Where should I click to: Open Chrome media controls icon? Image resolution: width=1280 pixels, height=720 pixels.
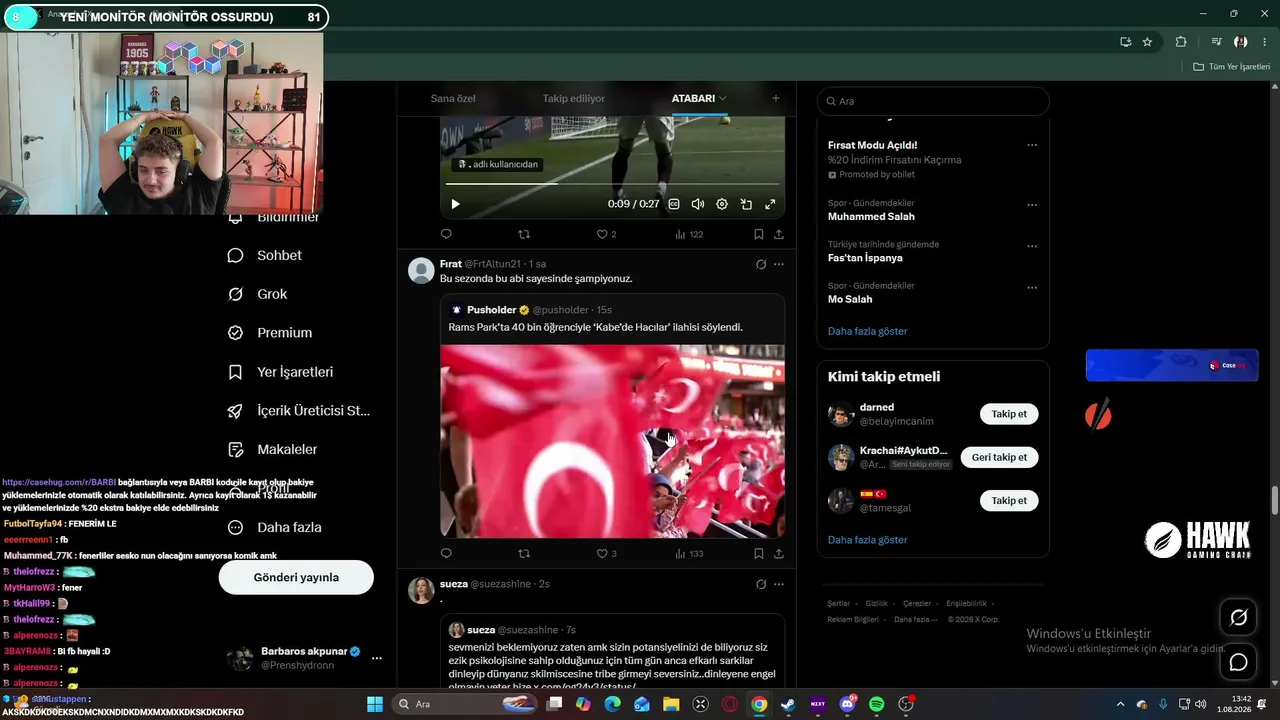pyautogui.click(x=1216, y=42)
